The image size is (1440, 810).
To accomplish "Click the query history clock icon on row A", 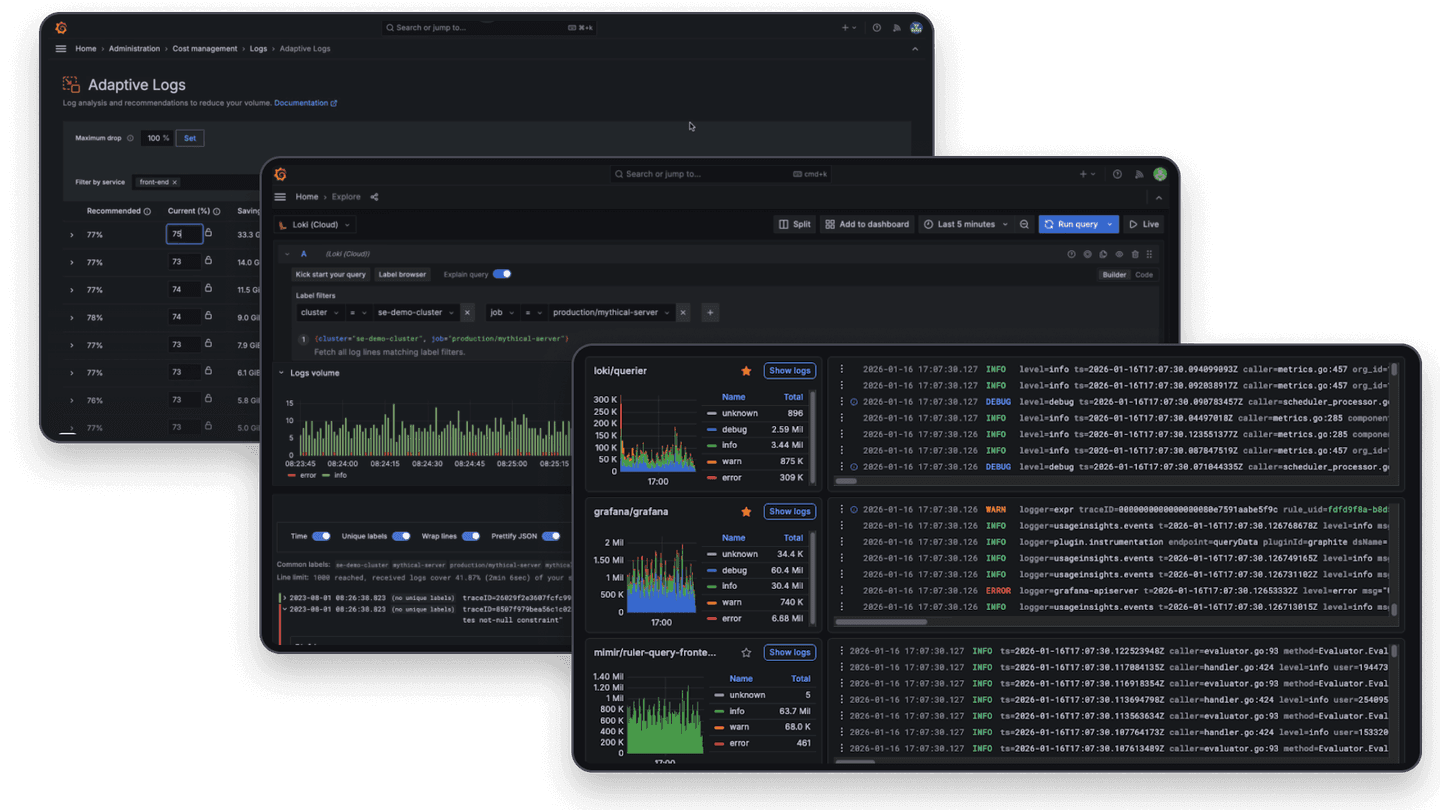I will pos(1071,254).
